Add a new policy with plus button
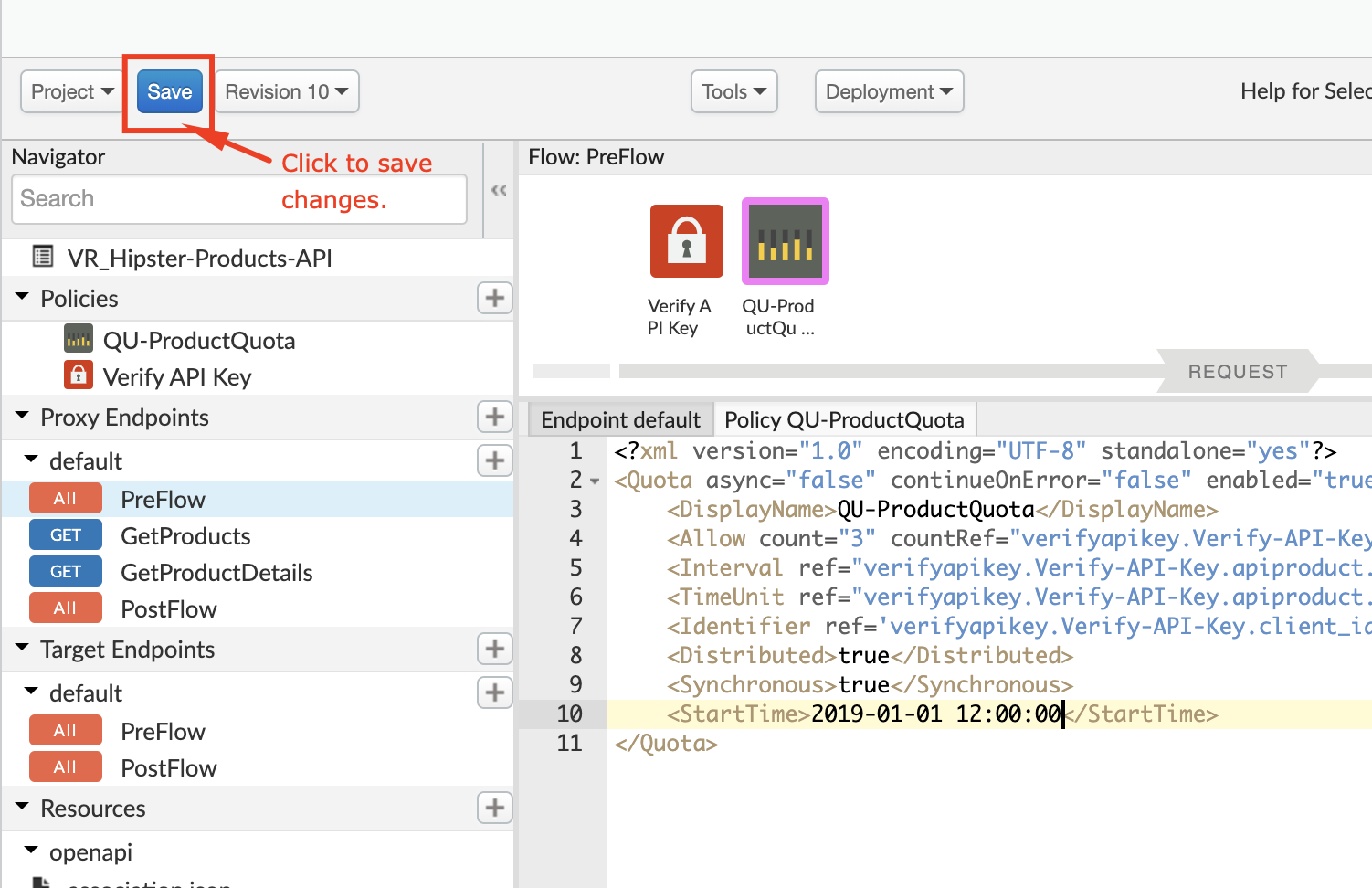Screen dimensions: 1372x888 (495, 298)
